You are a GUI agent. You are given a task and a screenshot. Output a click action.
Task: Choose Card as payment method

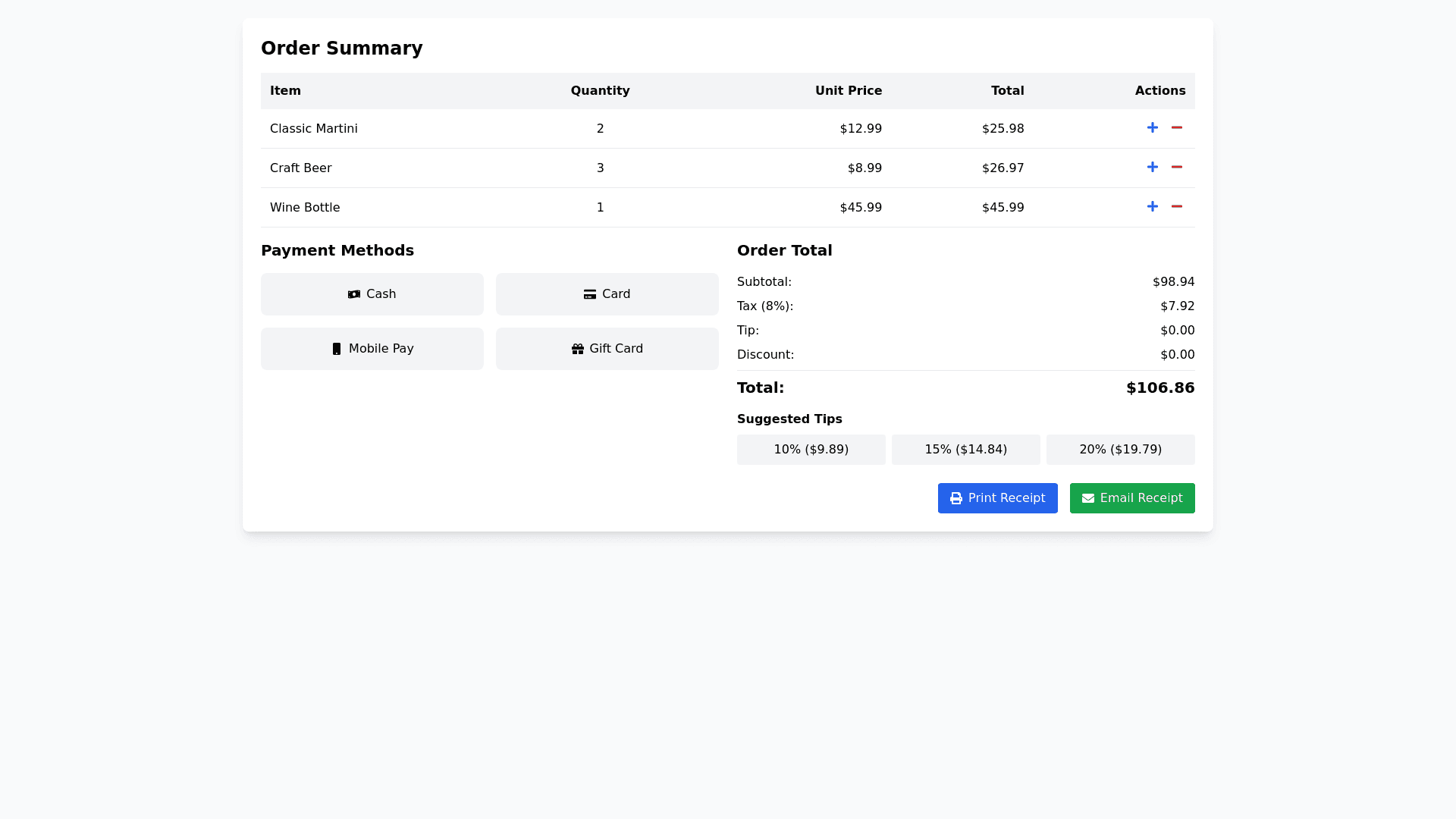tap(607, 294)
